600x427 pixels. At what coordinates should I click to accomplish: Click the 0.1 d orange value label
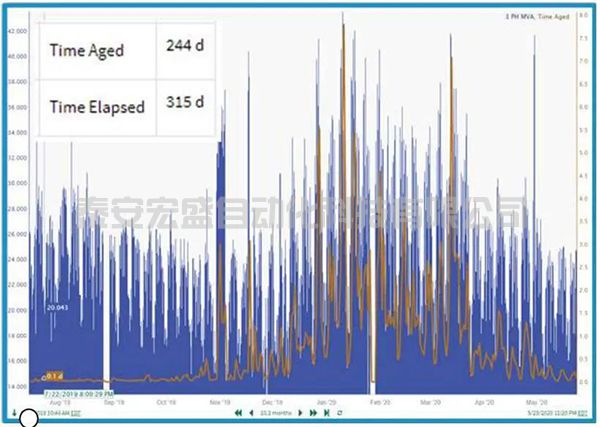(53, 376)
